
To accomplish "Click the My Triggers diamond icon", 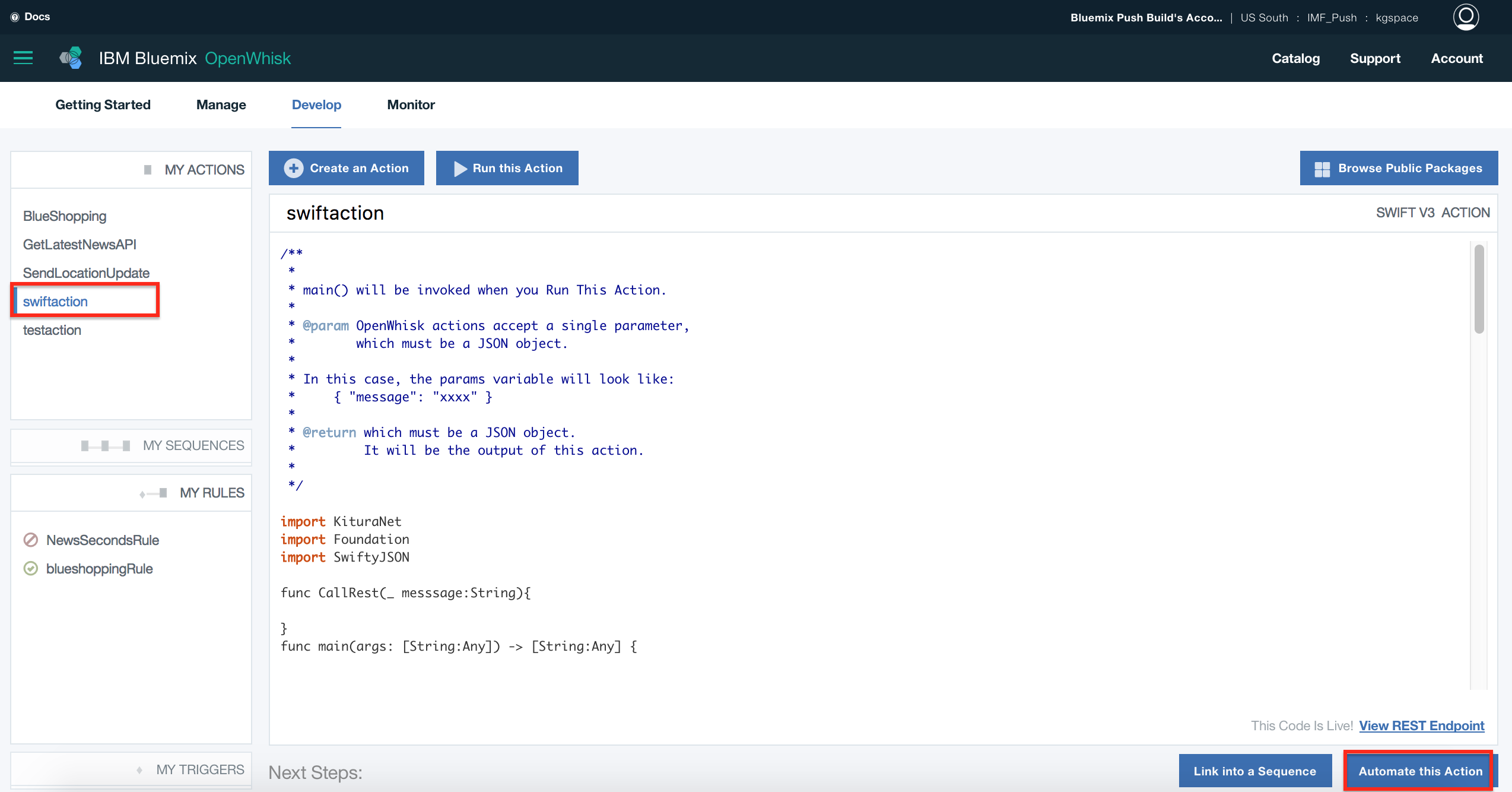I will (139, 770).
